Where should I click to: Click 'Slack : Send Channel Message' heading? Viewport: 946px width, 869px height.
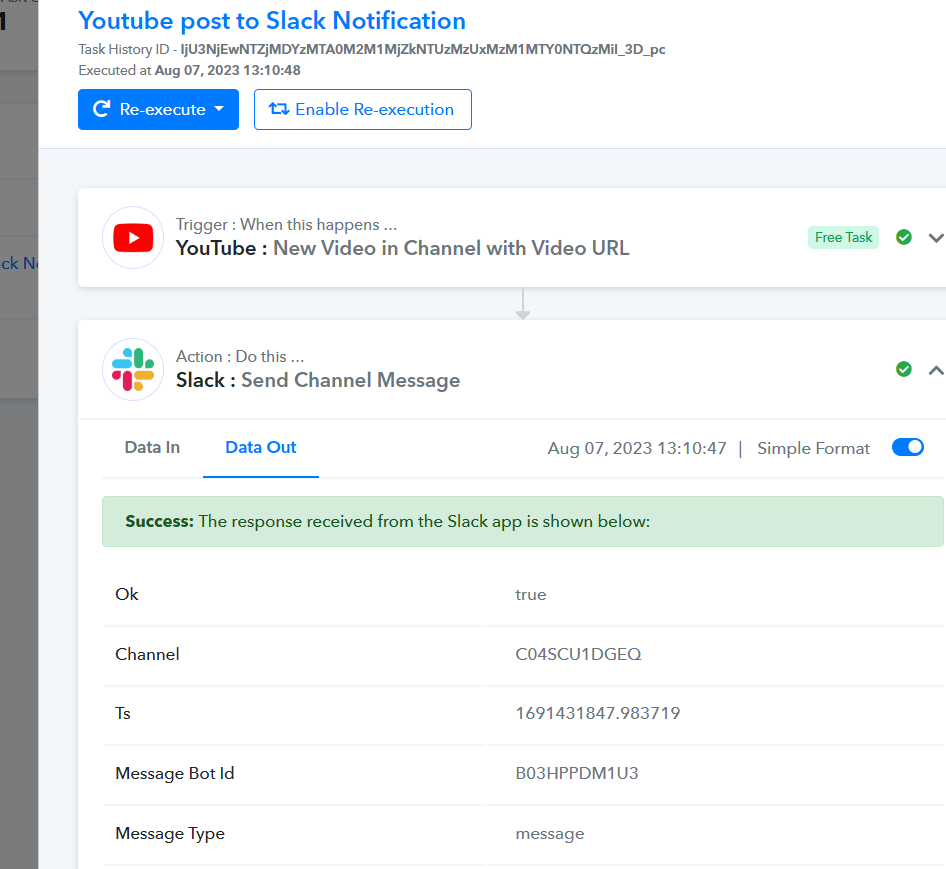318,380
